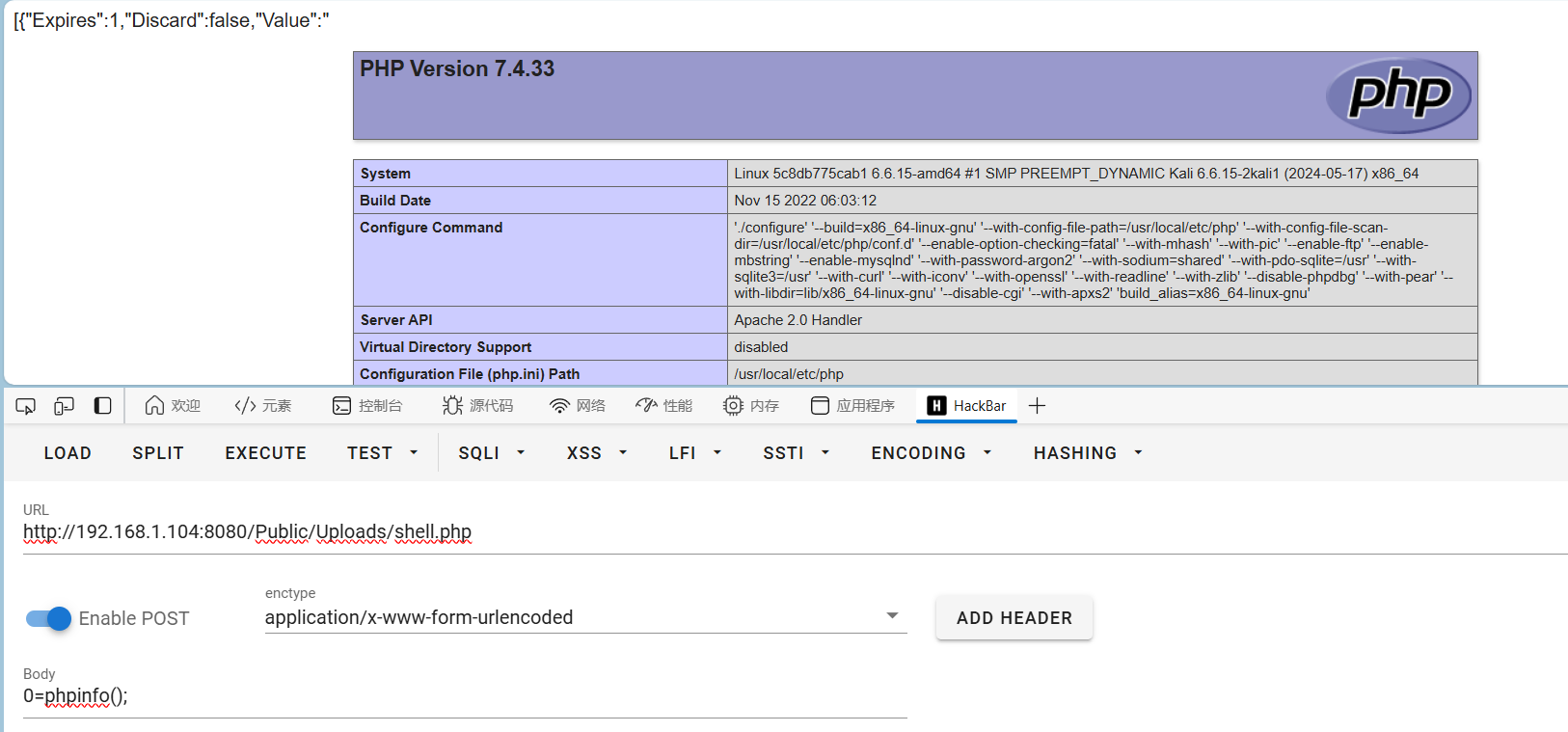Click the LOAD button in HackBar
The width and height of the screenshot is (1568, 732).
pyautogui.click(x=68, y=453)
